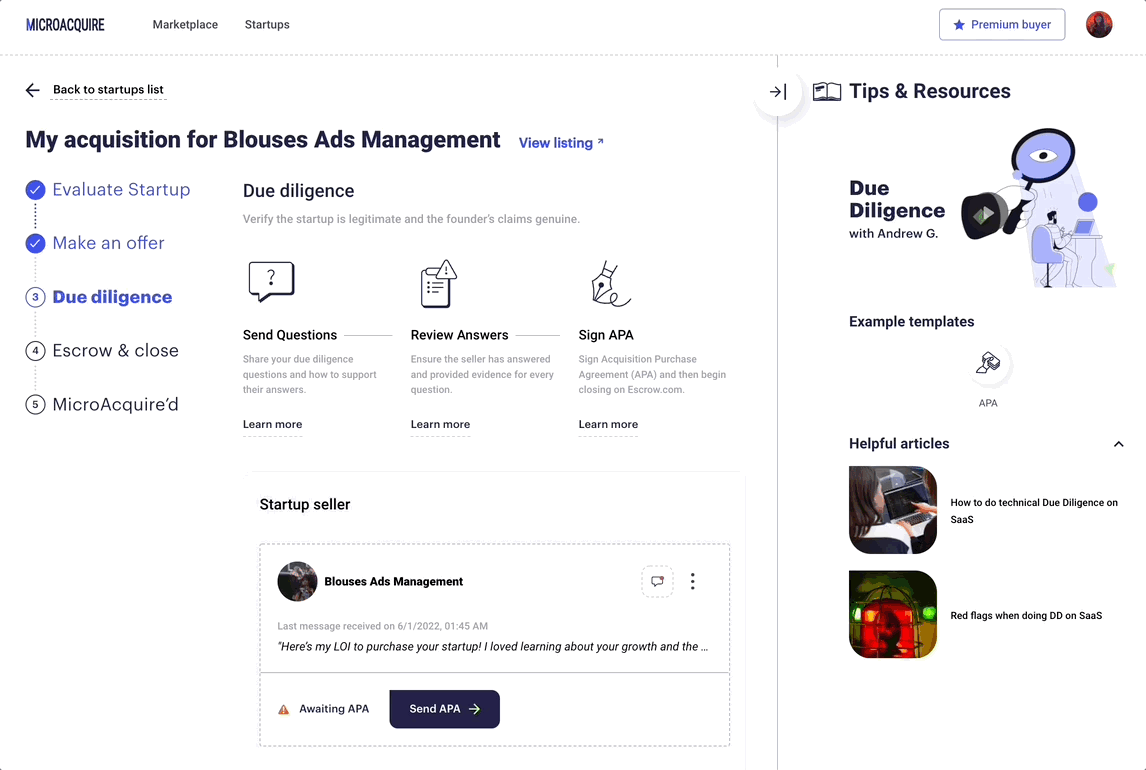Viewport: 1146px width, 770px height.
Task: Click the Sign APA pen icon
Action: pos(610,283)
